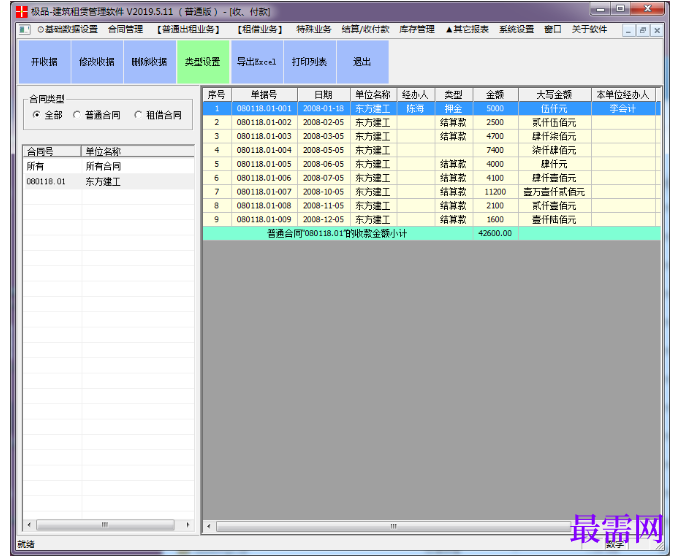The width and height of the screenshot is (682, 560).
Task: Click the 经办人 column header
Action: tap(415, 95)
